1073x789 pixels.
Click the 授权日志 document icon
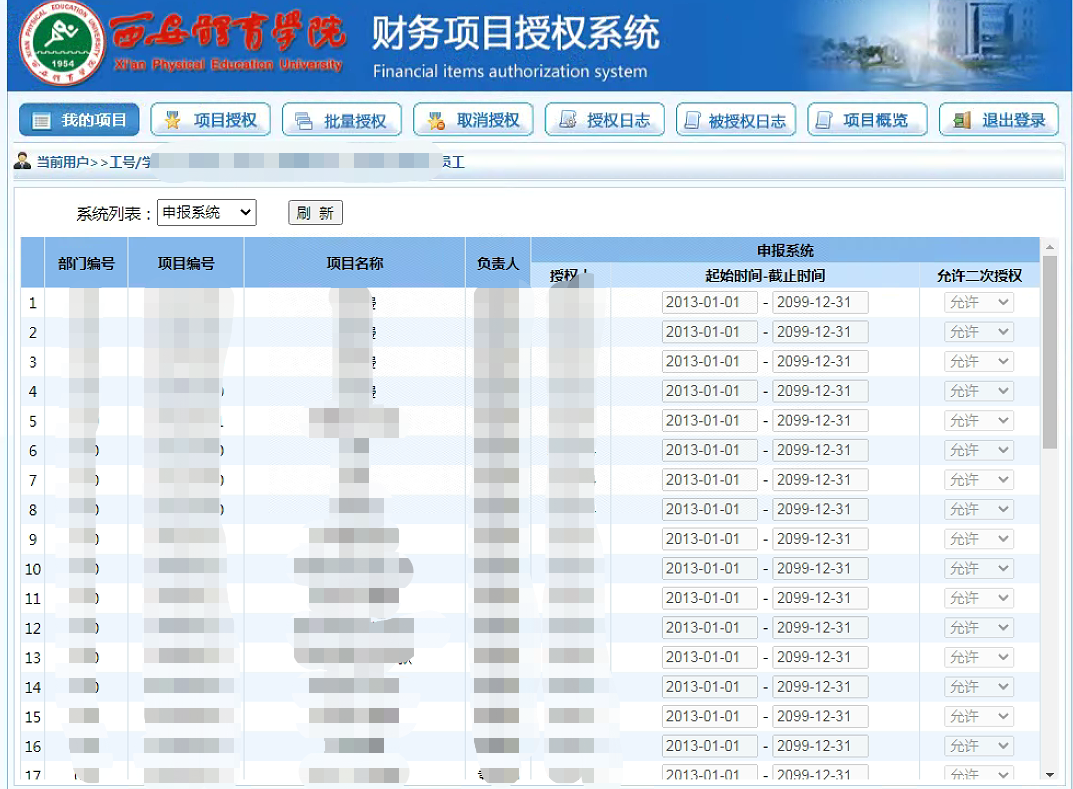567,121
